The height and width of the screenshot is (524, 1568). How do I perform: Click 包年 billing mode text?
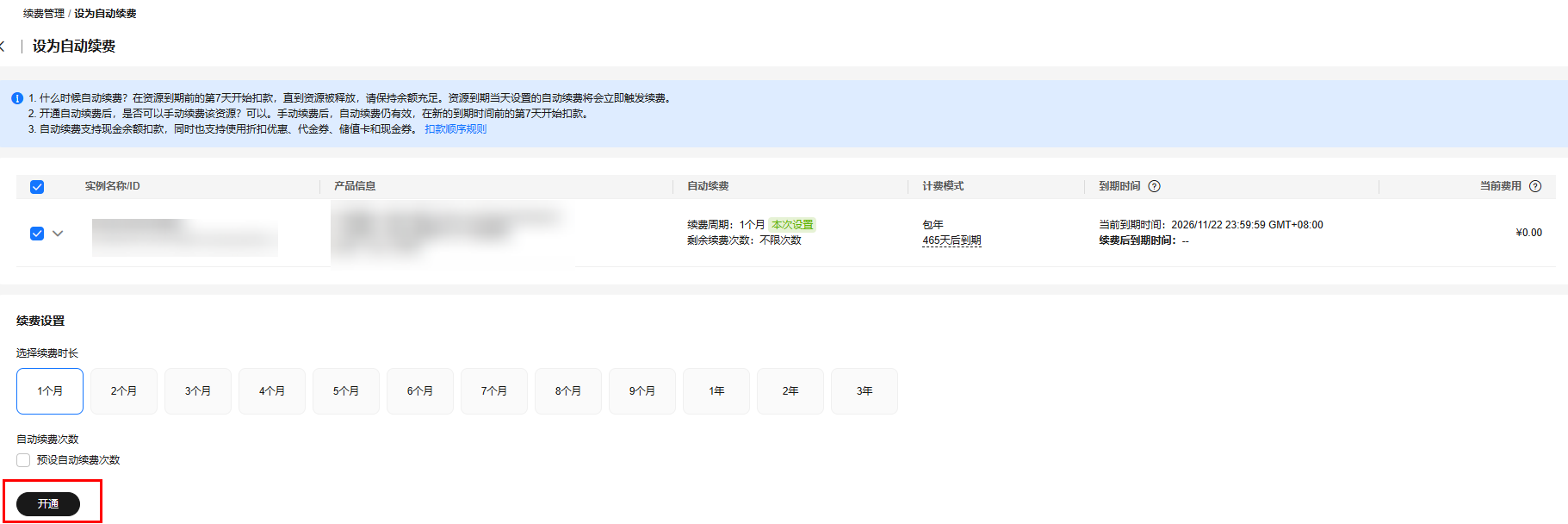tap(933, 225)
